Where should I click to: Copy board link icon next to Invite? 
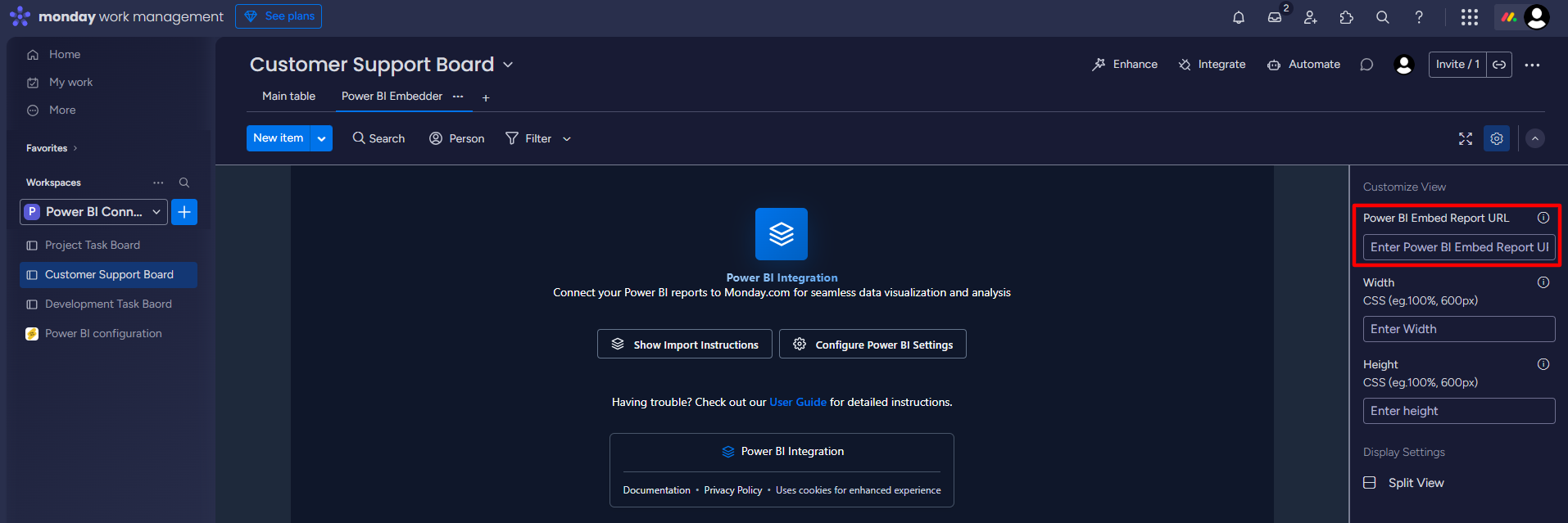click(x=1499, y=65)
